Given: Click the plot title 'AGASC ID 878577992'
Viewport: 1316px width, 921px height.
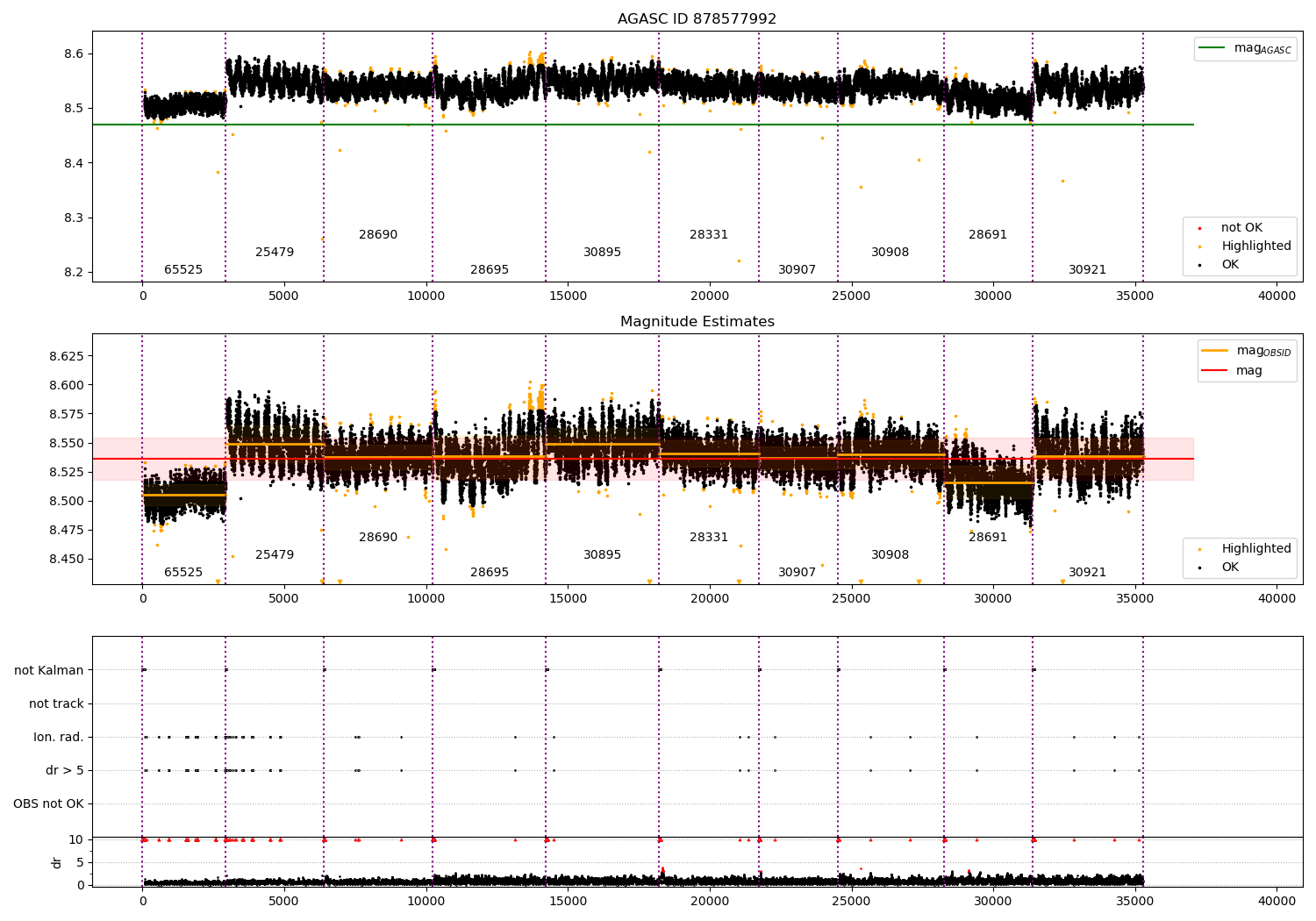Looking at the screenshot, I should (697, 19).
